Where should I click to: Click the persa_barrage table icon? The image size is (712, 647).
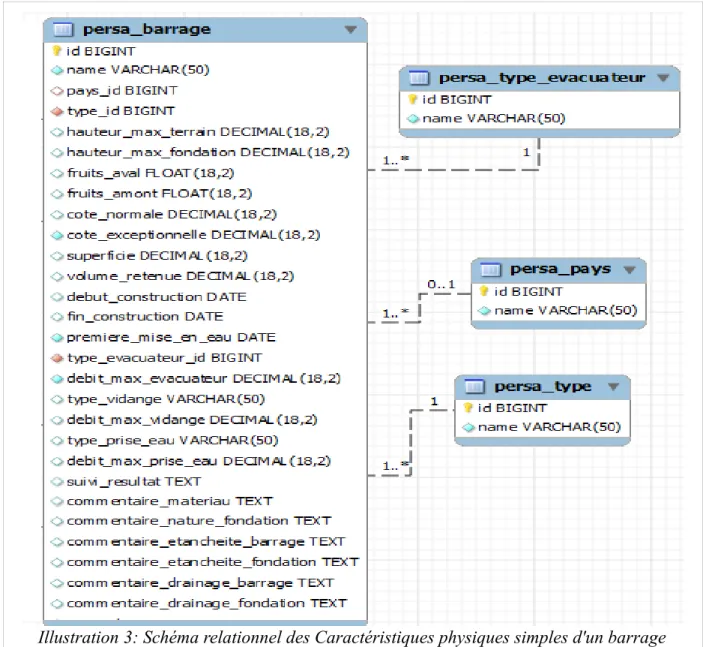(x=63, y=30)
